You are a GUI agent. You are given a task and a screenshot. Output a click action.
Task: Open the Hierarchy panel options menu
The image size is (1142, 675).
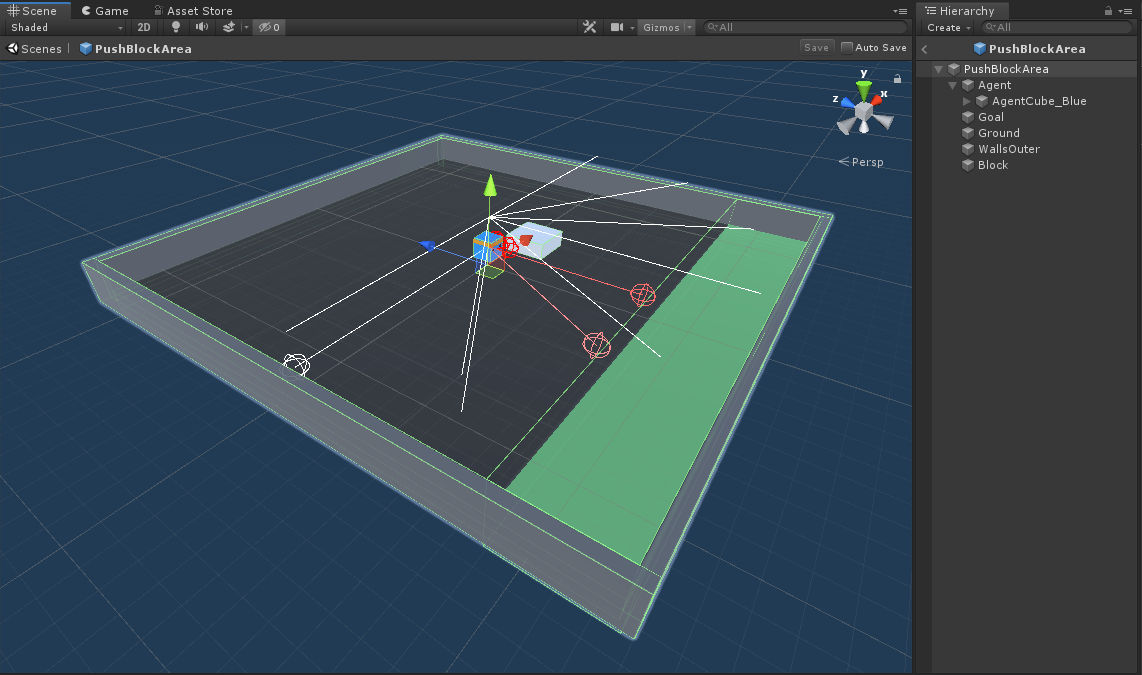[1125, 11]
